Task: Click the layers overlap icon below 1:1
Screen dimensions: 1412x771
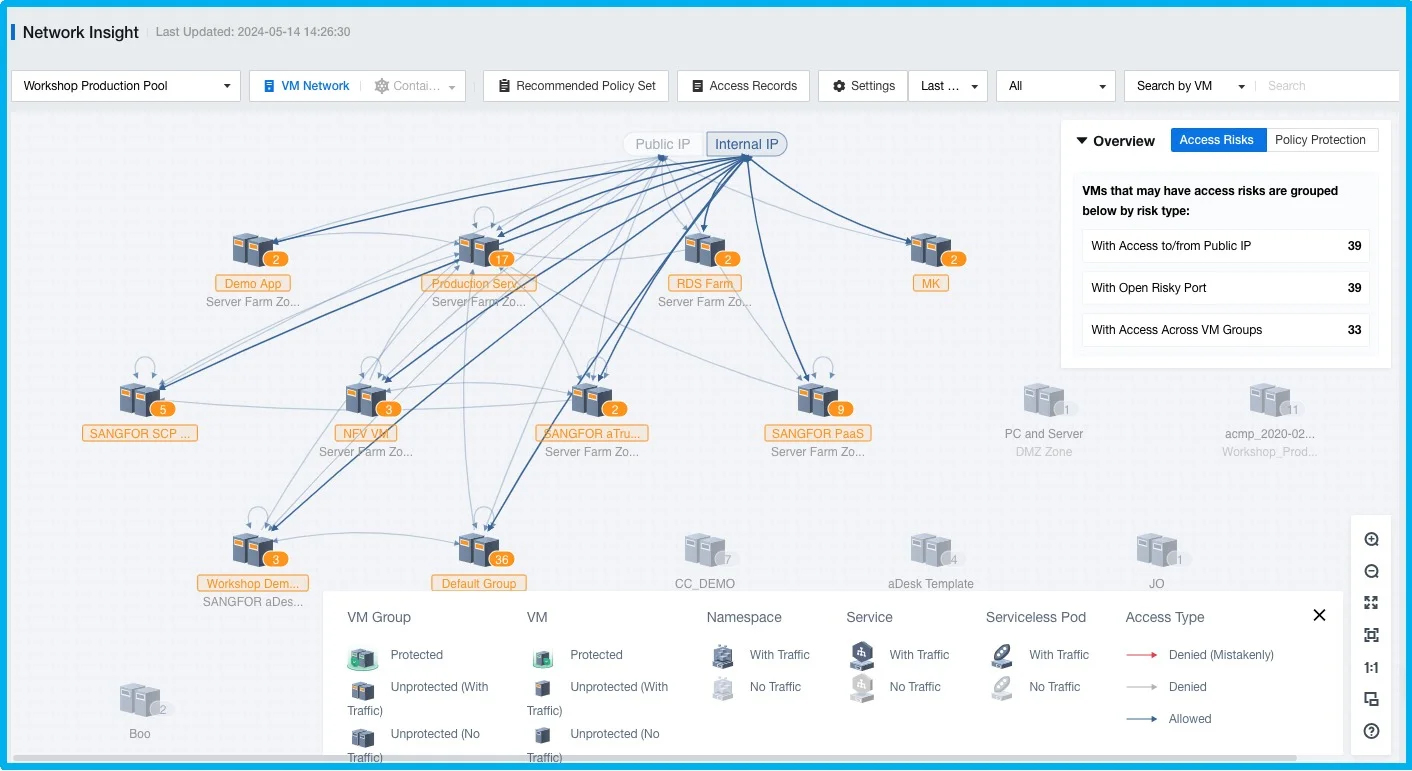Action: coord(1371,699)
